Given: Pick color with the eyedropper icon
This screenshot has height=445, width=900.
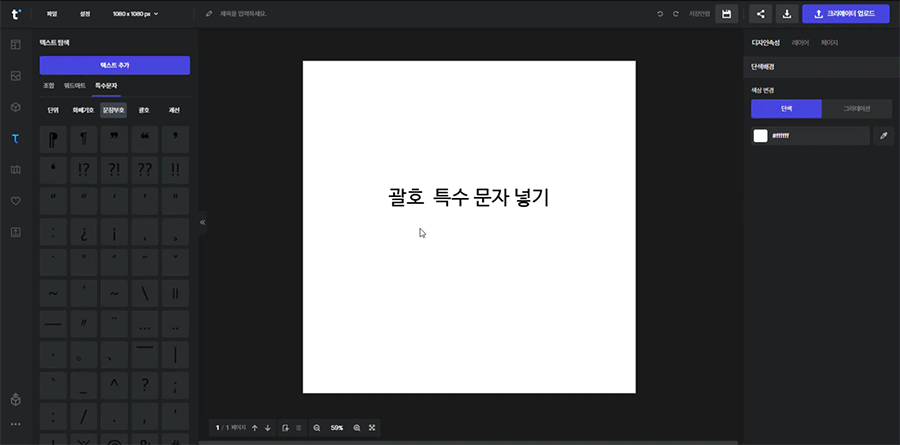Looking at the screenshot, I should (x=883, y=136).
